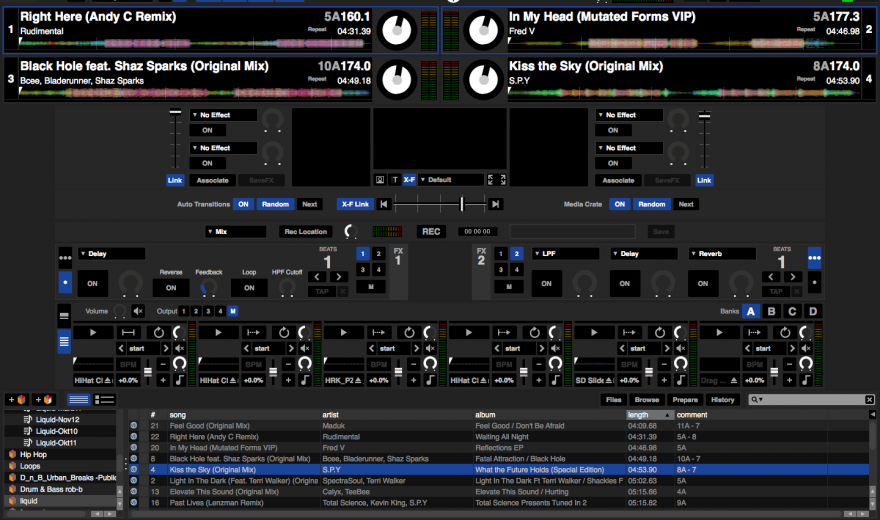Open the LPF effect dropdown in FX 2
The width and height of the screenshot is (880, 520).
click(x=566, y=254)
